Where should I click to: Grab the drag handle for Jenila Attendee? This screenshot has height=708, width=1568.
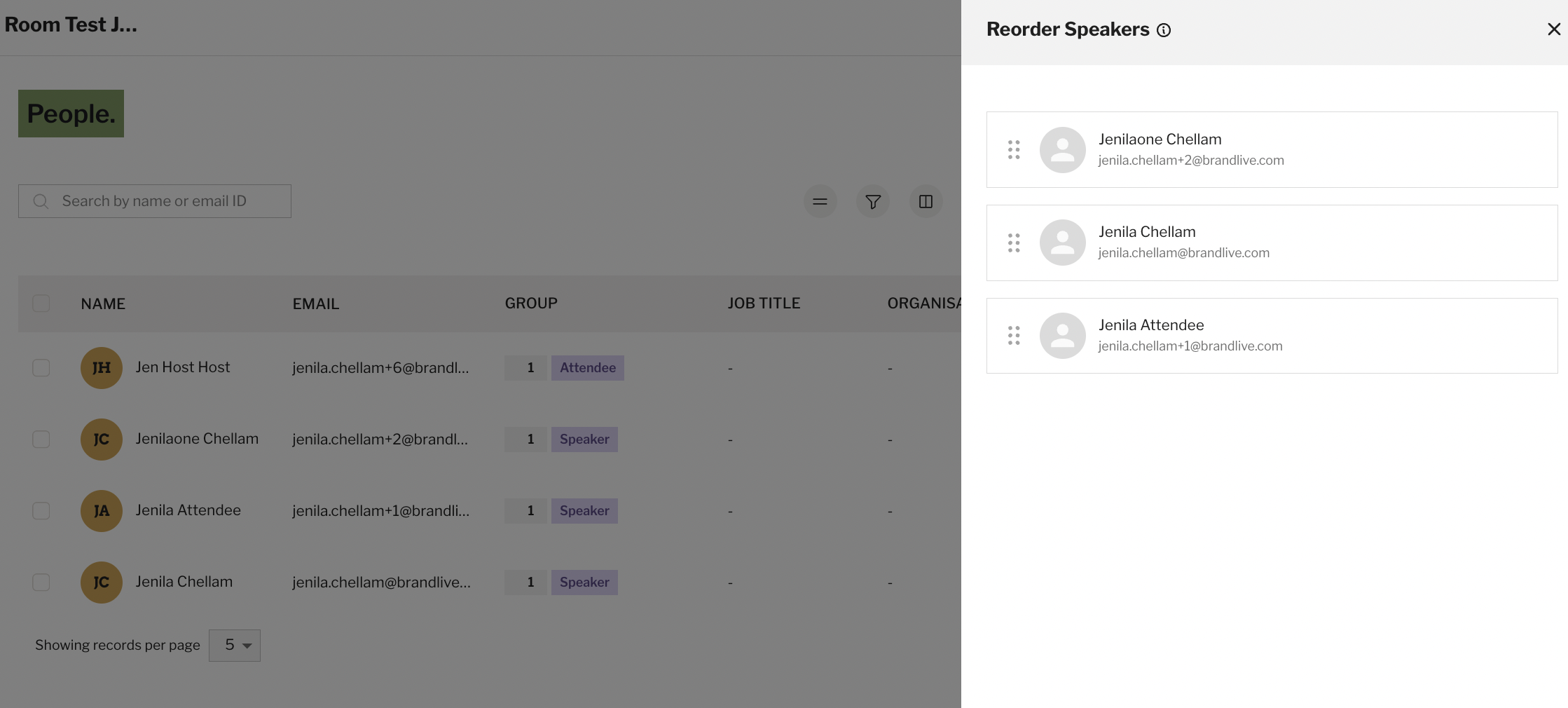click(x=1014, y=336)
